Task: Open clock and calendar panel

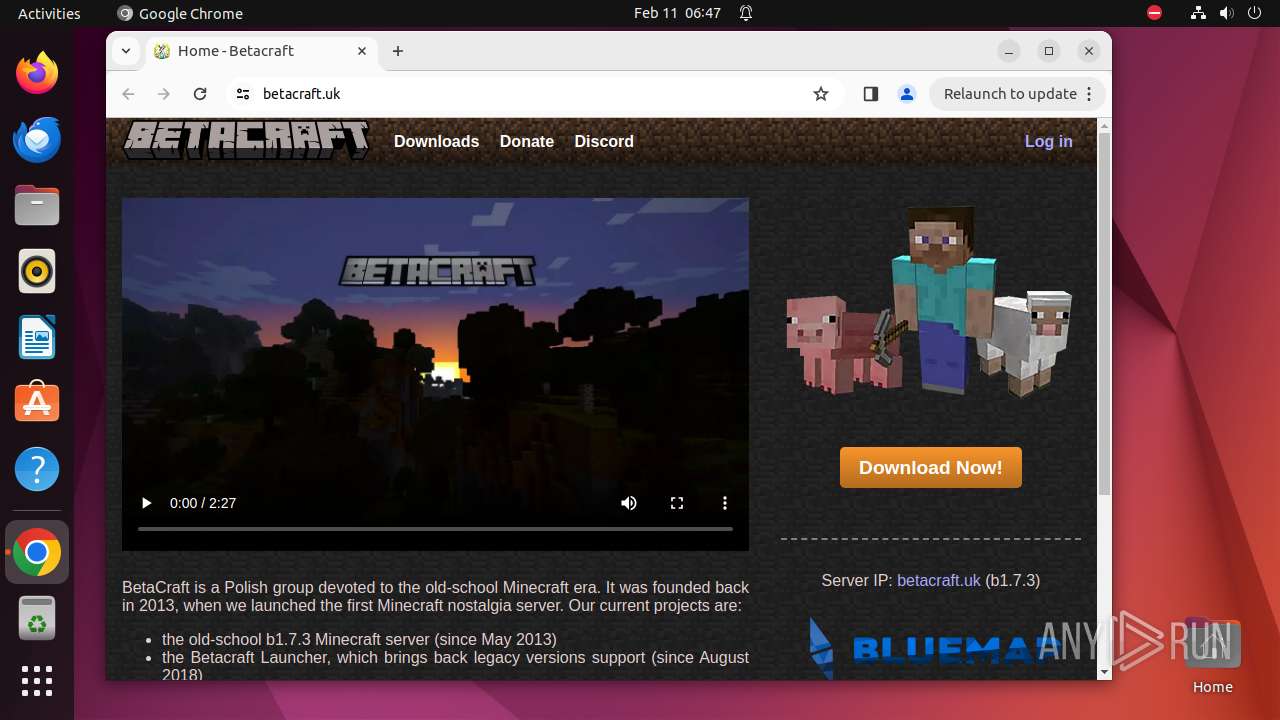Action: tap(677, 13)
